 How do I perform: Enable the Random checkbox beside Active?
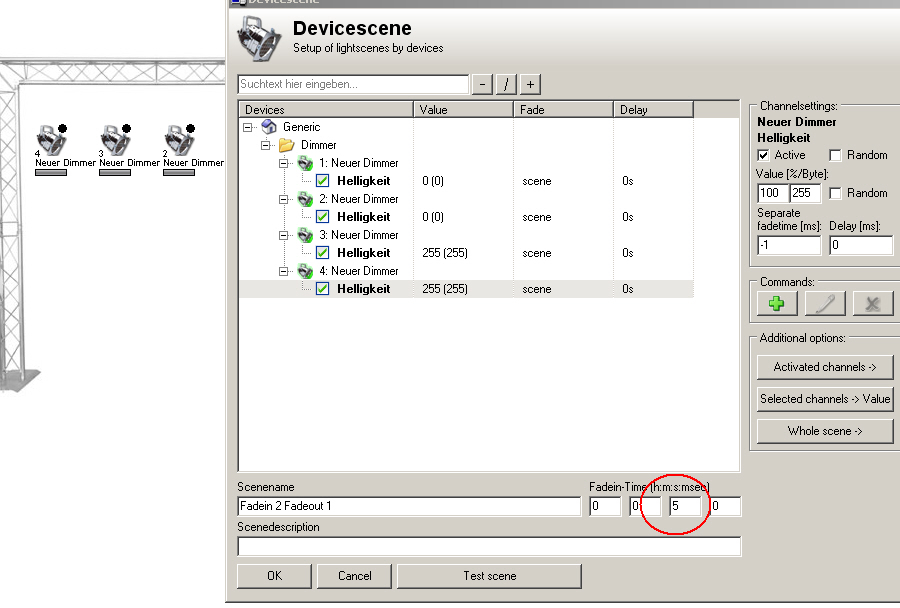835,155
